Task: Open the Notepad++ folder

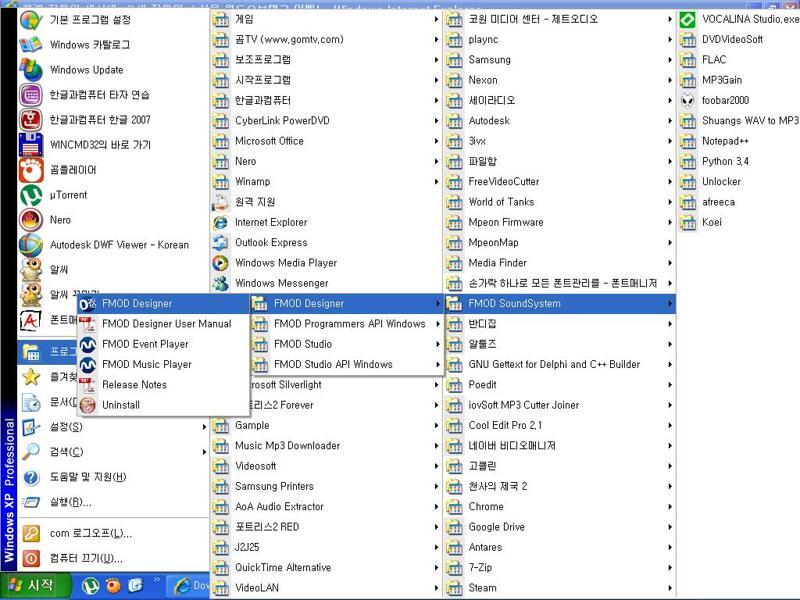Action: point(738,141)
